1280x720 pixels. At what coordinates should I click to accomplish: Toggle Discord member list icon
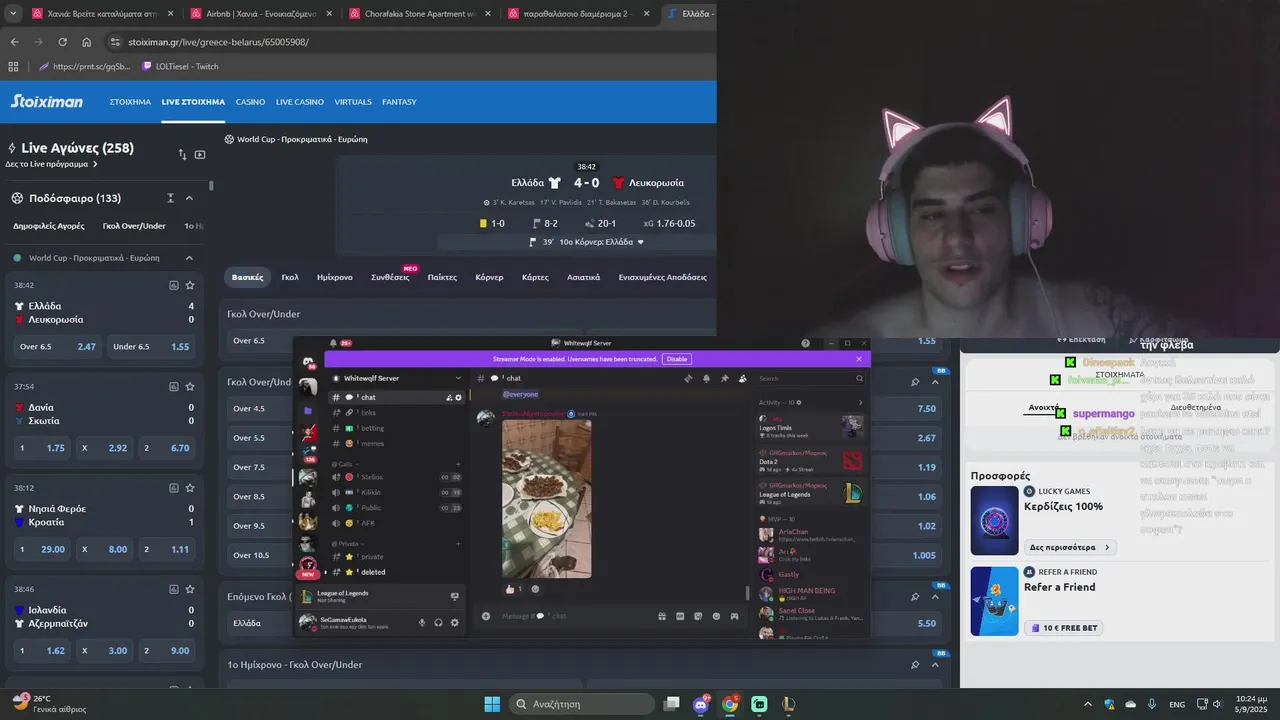(742, 378)
